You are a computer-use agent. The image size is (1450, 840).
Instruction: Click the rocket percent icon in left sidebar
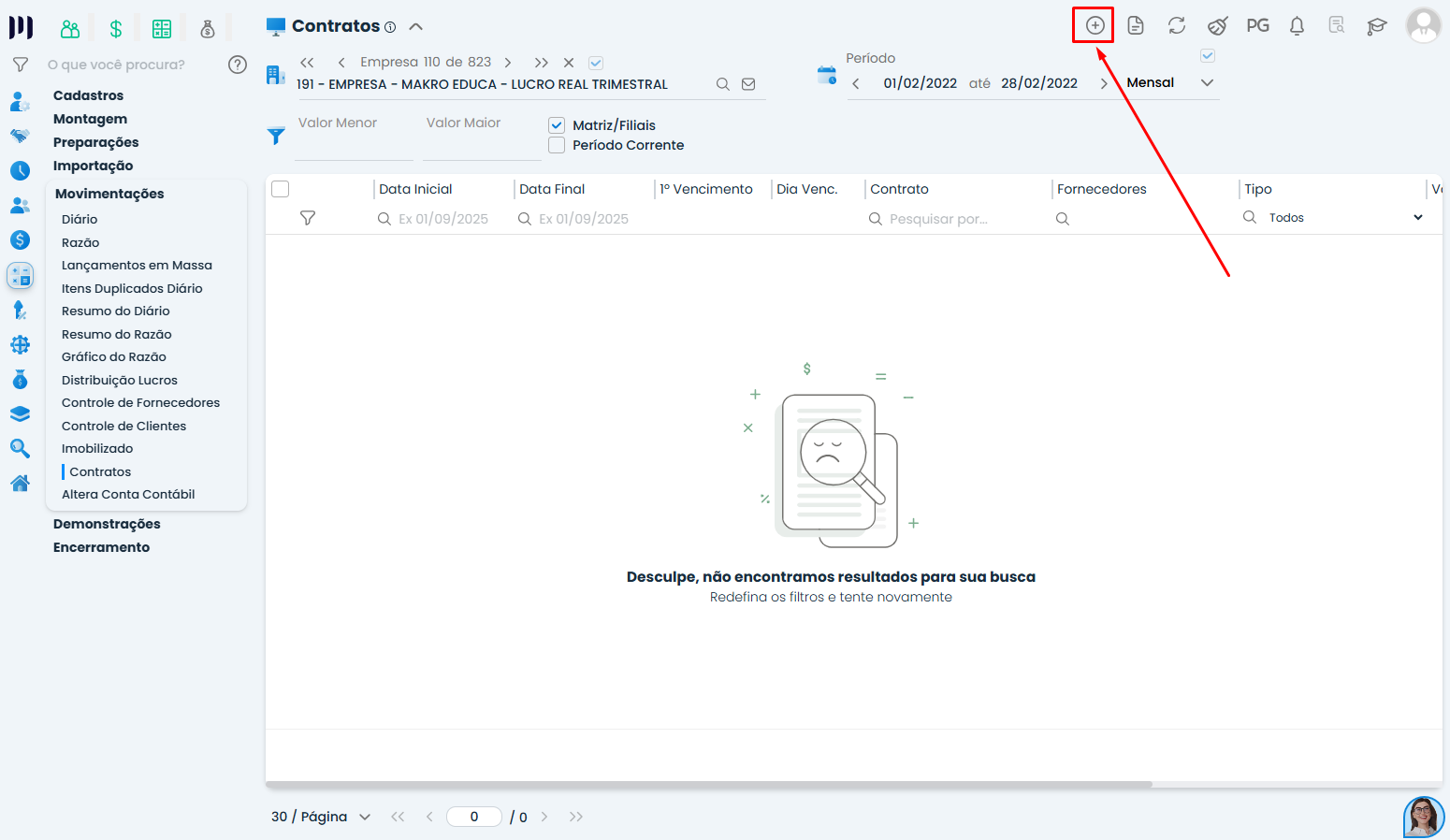20,310
